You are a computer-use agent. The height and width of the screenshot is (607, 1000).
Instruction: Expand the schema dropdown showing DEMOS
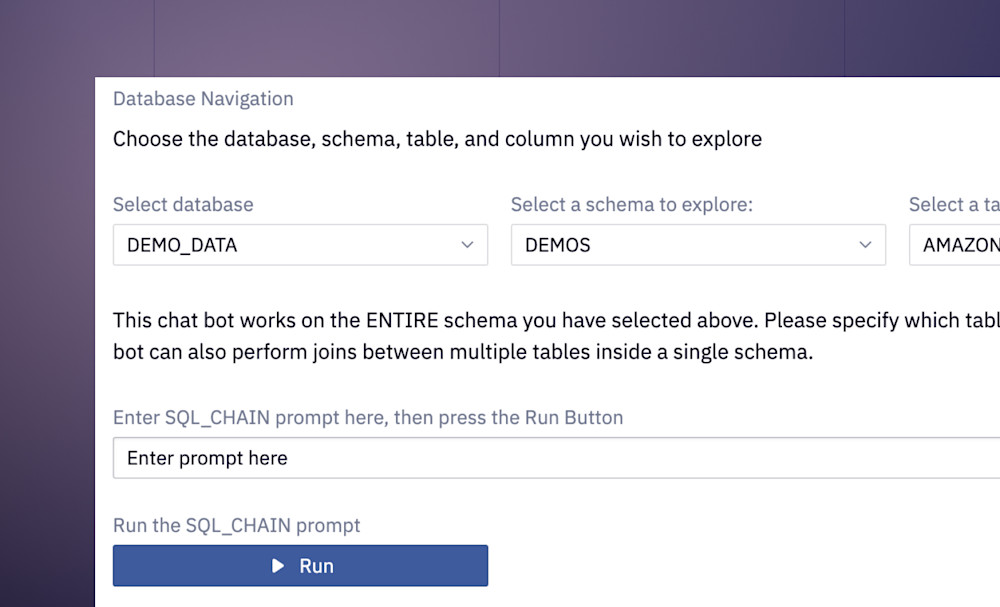point(698,245)
